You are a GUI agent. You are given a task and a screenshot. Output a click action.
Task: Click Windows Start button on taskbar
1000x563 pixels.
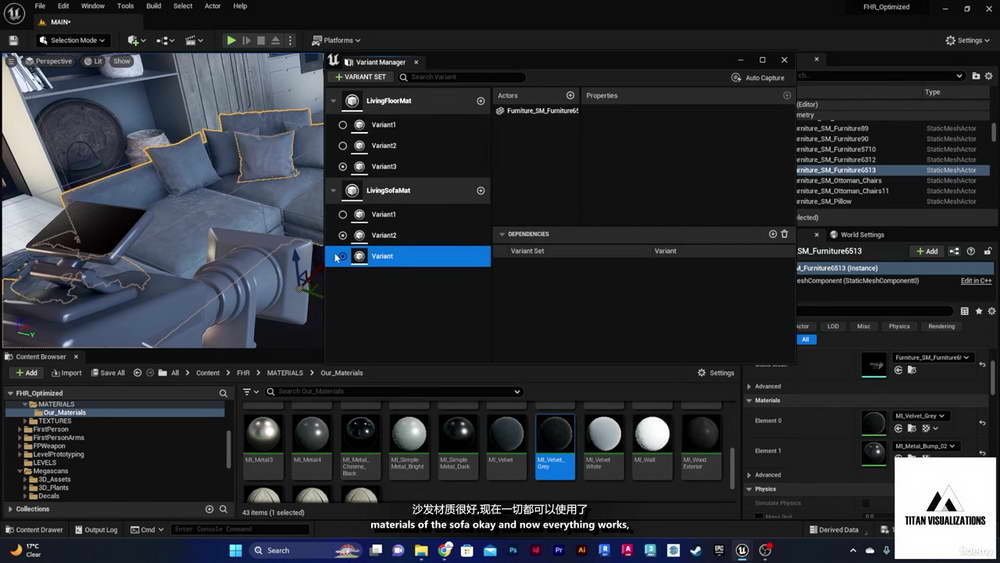coord(235,550)
